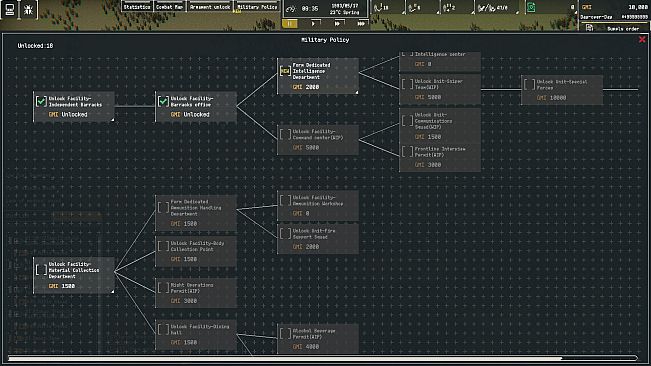Click the wounded personnel counter icon

412,7
